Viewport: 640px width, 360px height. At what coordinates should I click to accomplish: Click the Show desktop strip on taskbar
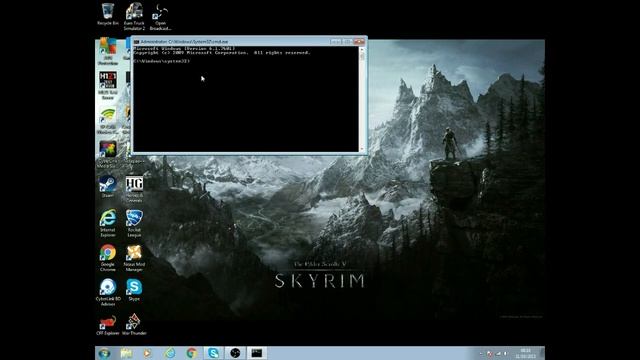[542, 353]
